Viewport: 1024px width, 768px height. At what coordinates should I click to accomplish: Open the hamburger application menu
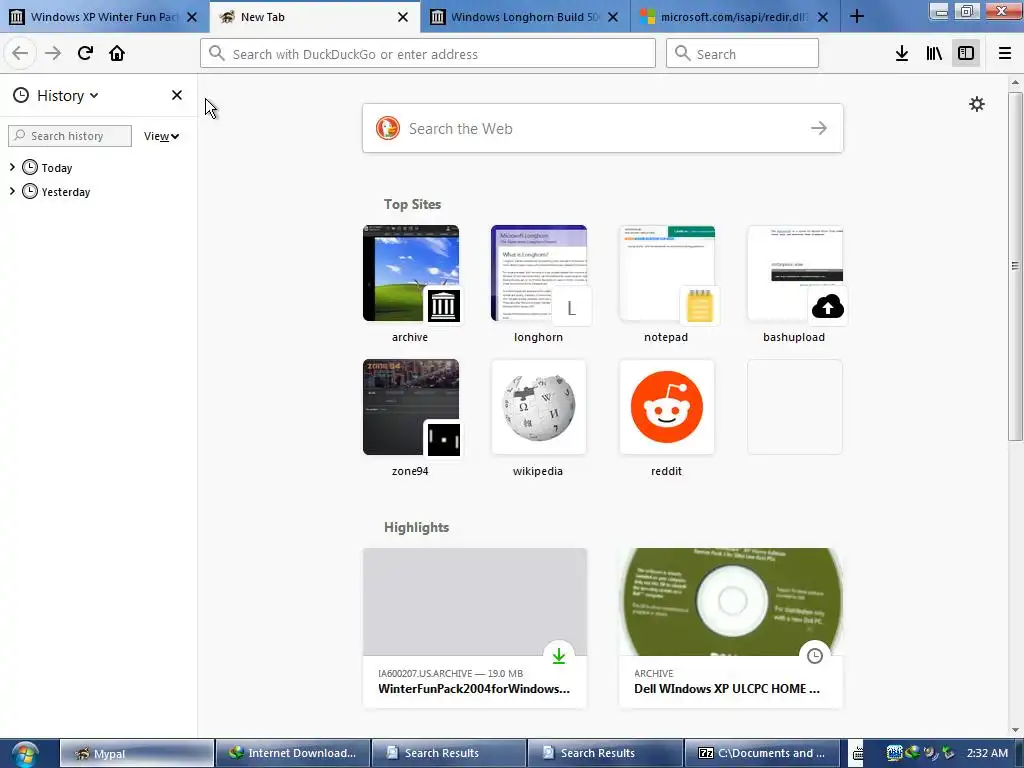(1004, 53)
